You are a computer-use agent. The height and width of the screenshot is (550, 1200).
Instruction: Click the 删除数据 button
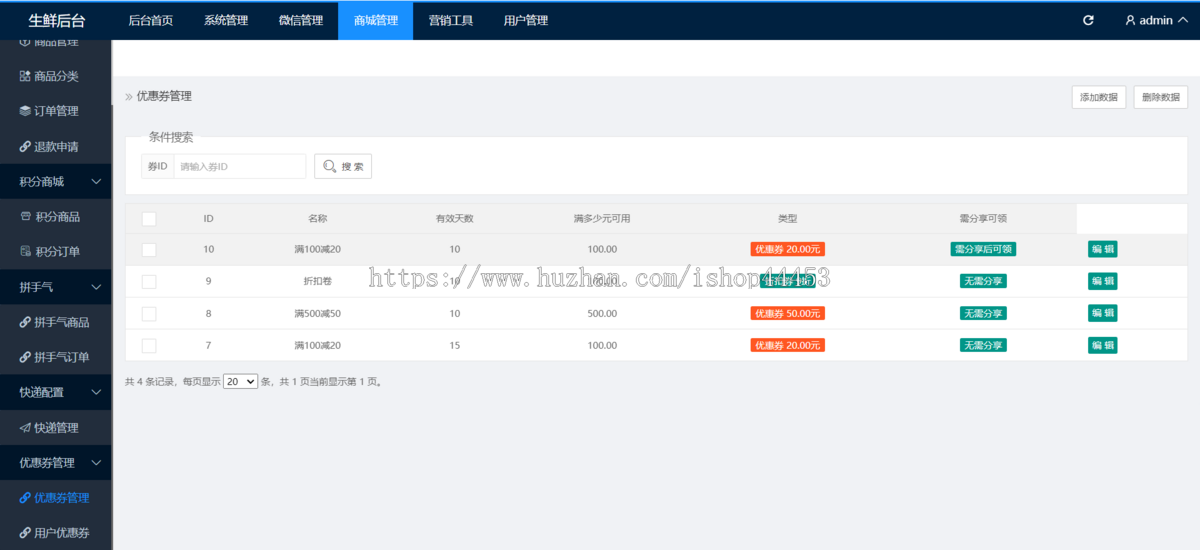pyautogui.click(x=1160, y=97)
